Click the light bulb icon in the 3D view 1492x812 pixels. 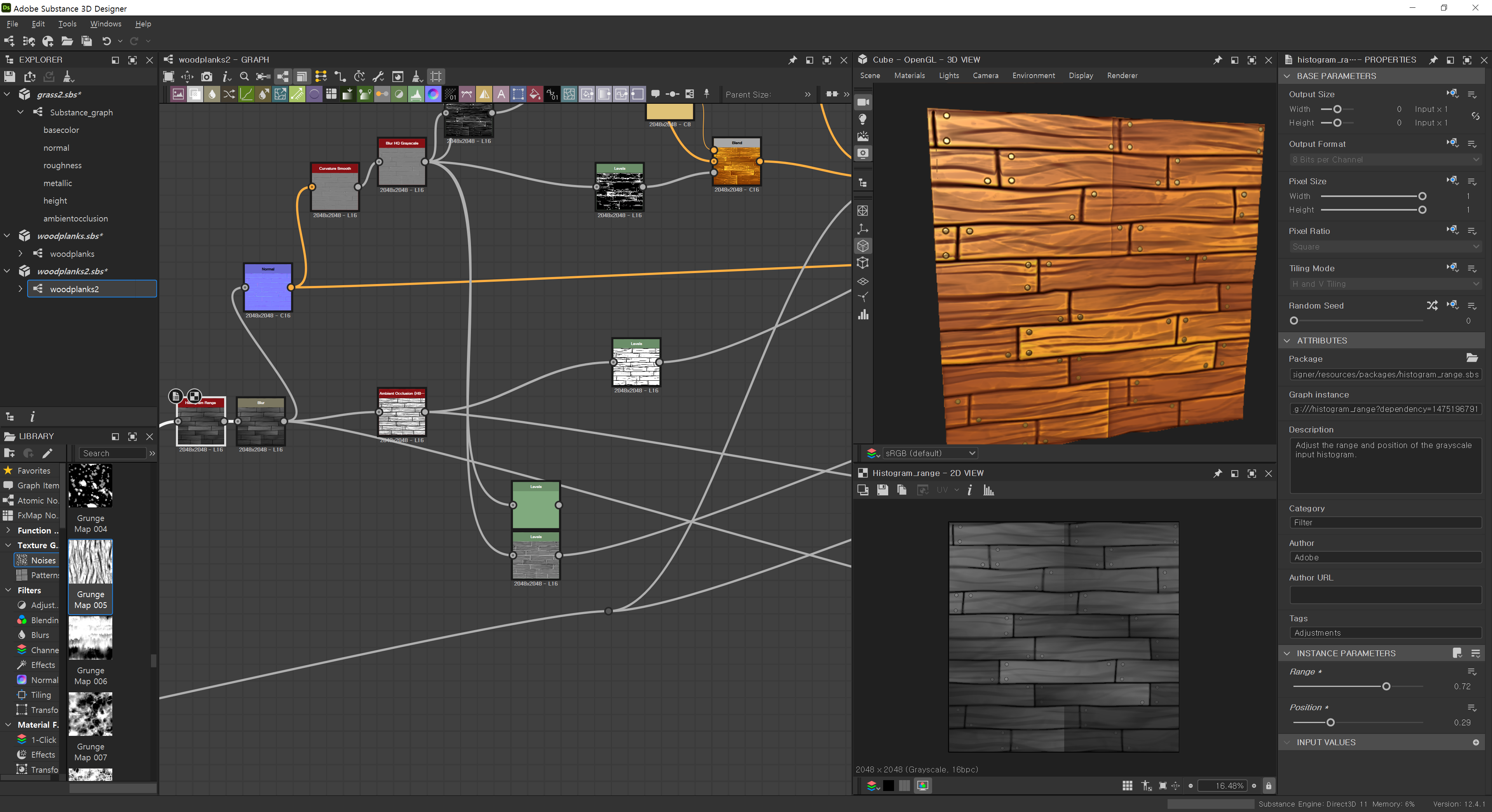click(x=863, y=119)
